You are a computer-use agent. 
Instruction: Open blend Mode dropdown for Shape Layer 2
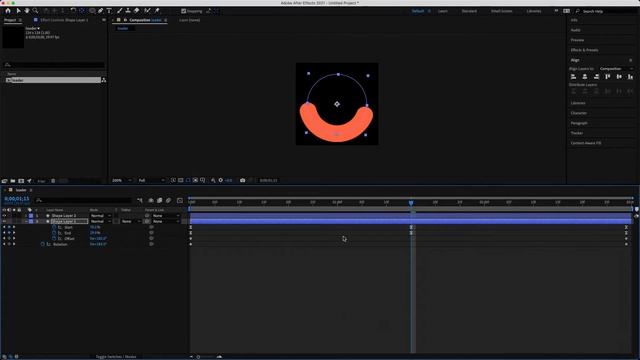[x=101, y=216]
